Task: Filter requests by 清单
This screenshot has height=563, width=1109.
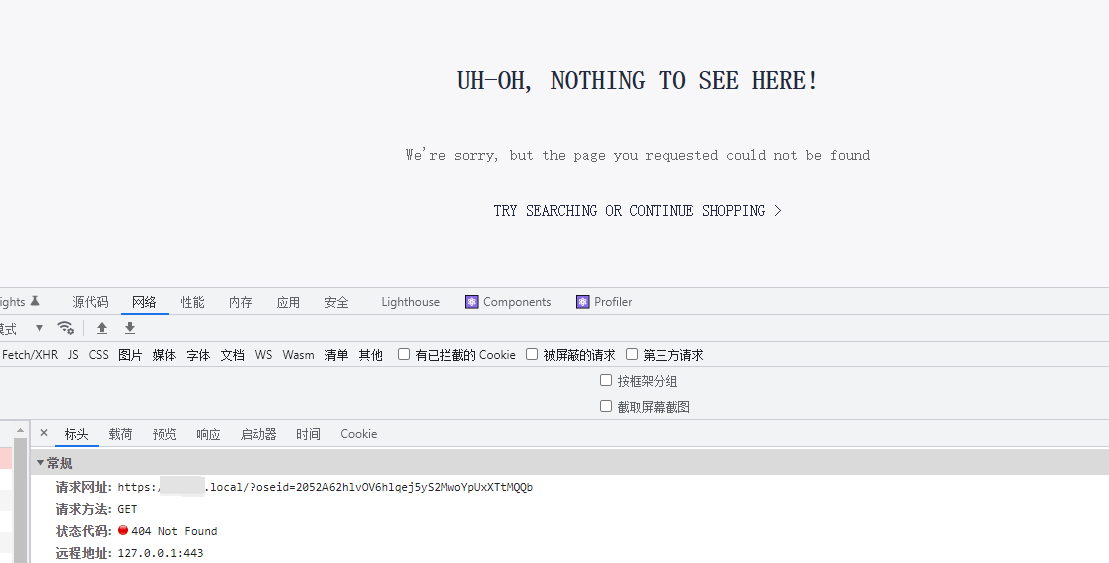Action: pyautogui.click(x=336, y=354)
